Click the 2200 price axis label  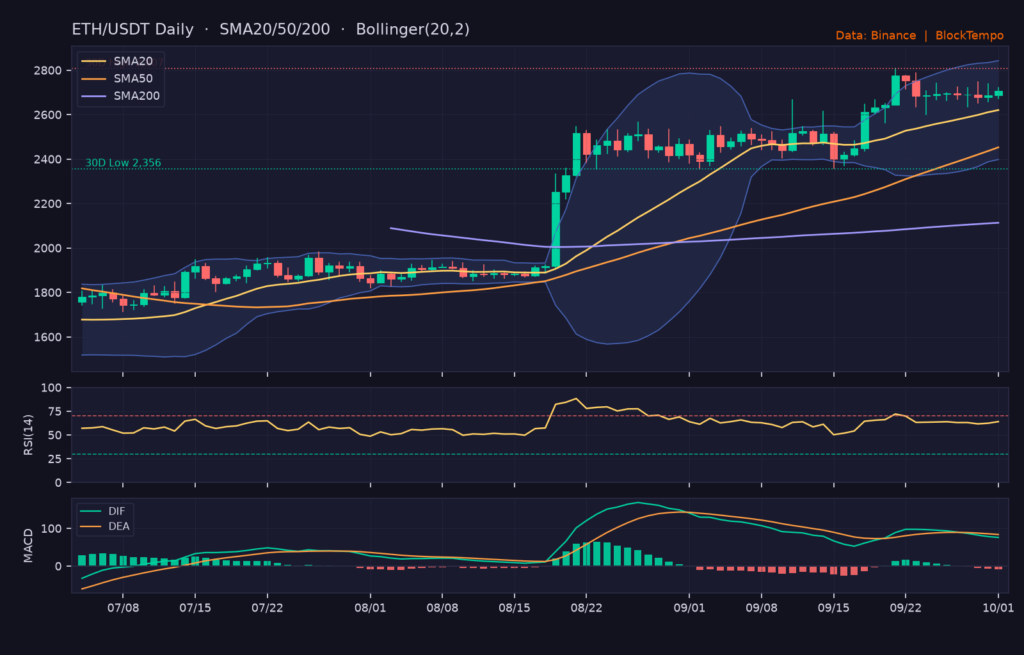48,204
